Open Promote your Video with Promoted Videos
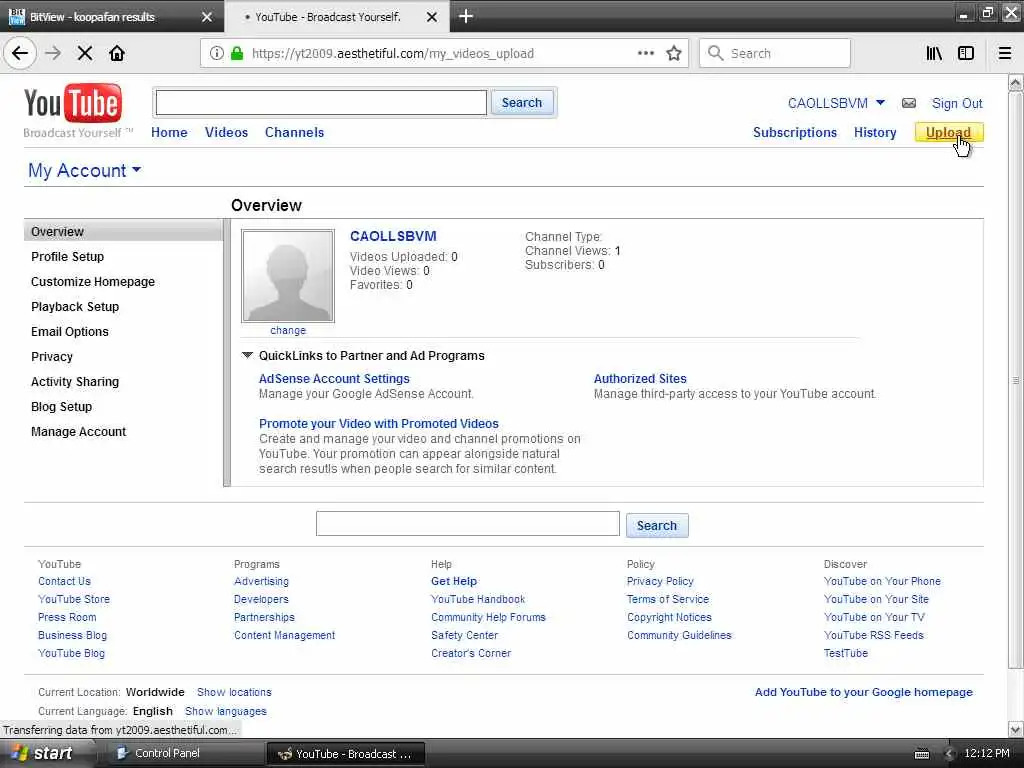The image size is (1024, 768). coord(379,424)
